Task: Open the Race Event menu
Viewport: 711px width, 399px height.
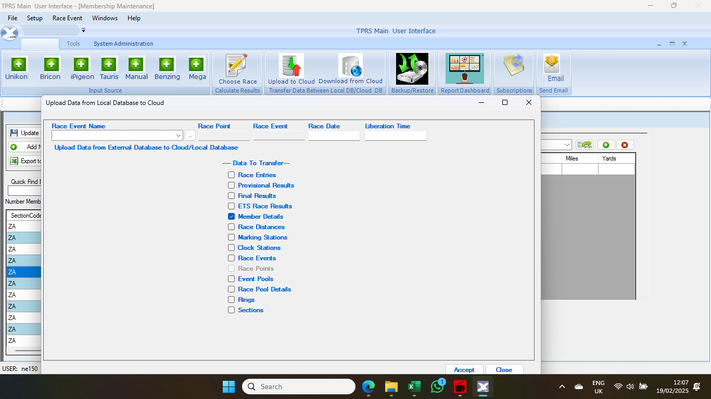Action: [x=67, y=18]
